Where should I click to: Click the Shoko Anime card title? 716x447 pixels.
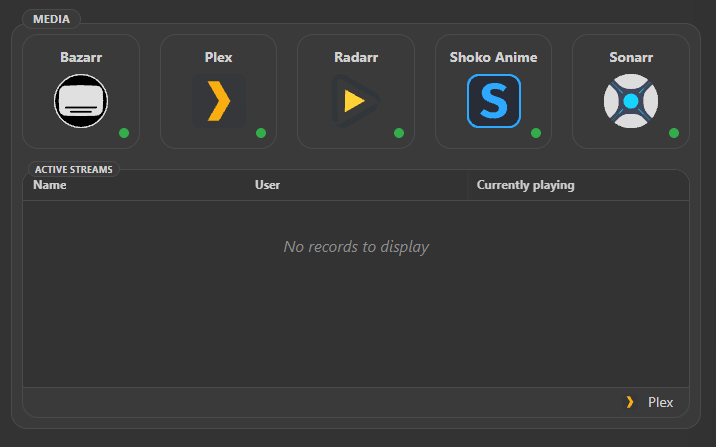pyautogui.click(x=493, y=58)
